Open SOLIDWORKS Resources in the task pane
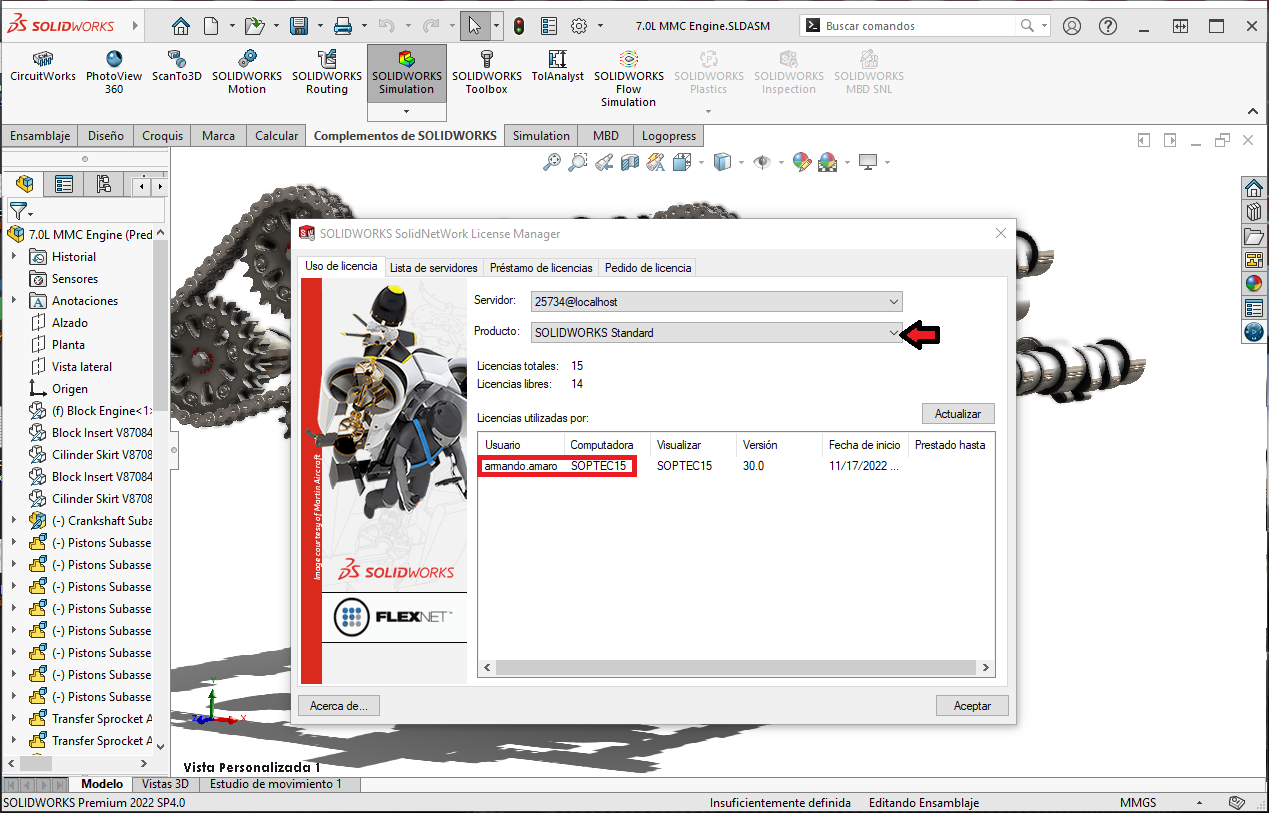1269x813 pixels. point(1254,188)
